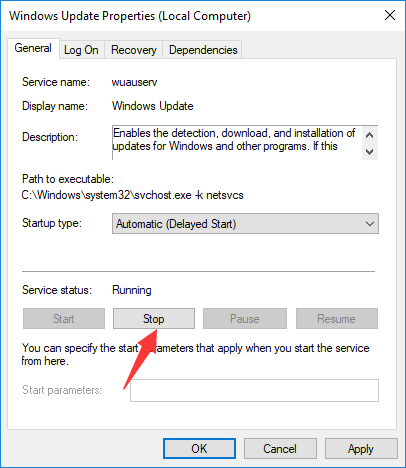Click the Description text box

pyautogui.click(x=237, y=143)
